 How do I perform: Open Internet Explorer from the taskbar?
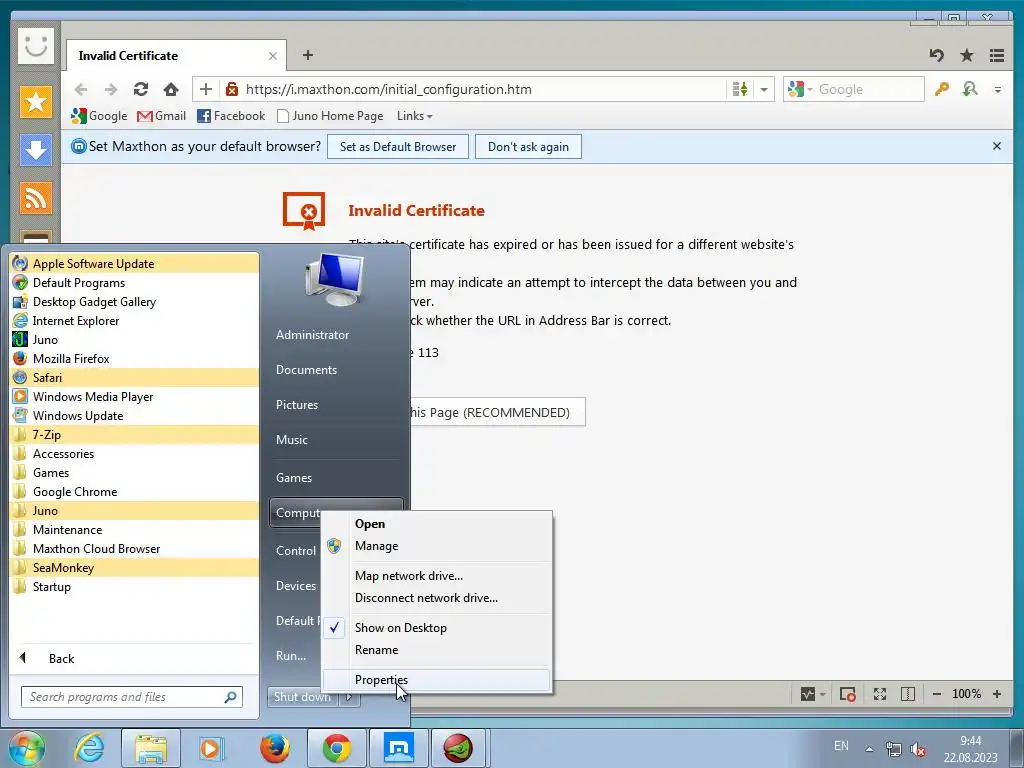pyautogui.click(x=89, y=748)
